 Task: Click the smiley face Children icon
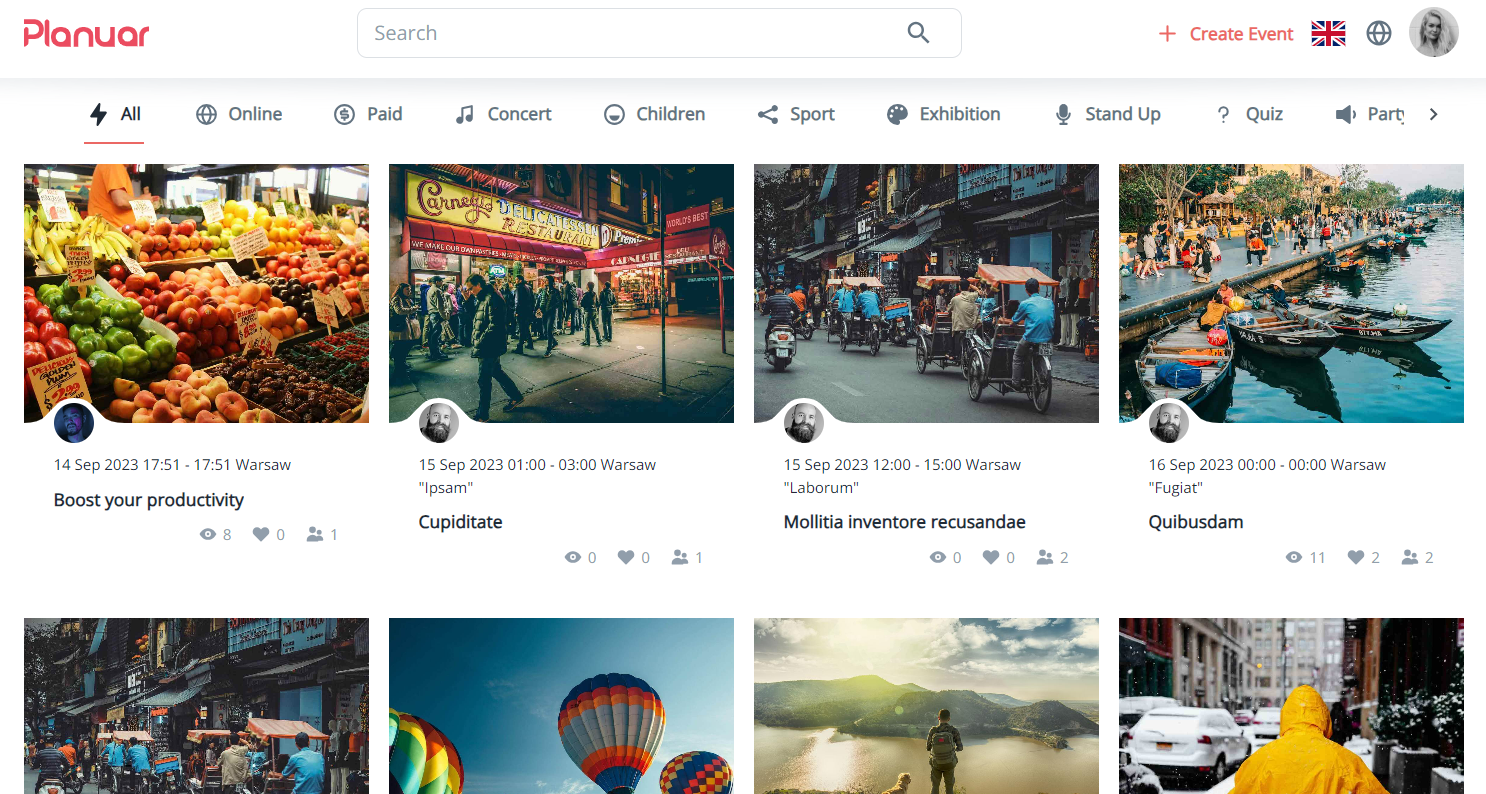(614, 114)
